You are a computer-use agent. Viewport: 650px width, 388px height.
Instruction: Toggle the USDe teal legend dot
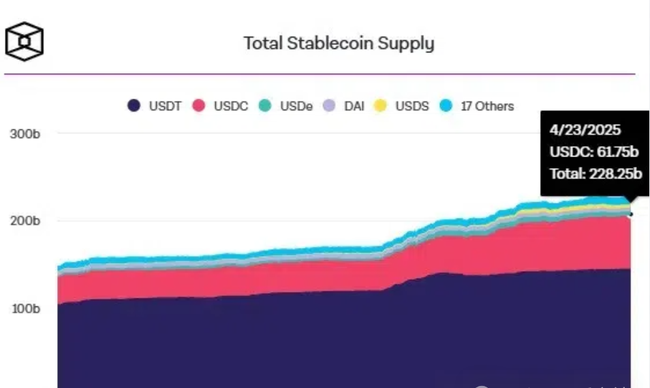[x=265, y=106]
